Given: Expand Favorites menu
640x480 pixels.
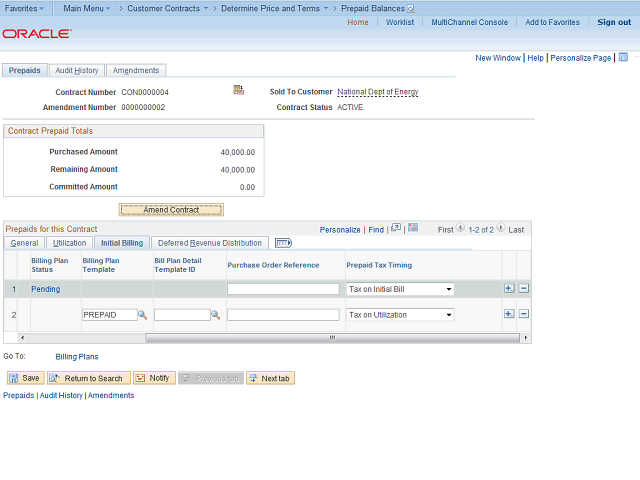Looking at the screenshot, I should 24,8.
